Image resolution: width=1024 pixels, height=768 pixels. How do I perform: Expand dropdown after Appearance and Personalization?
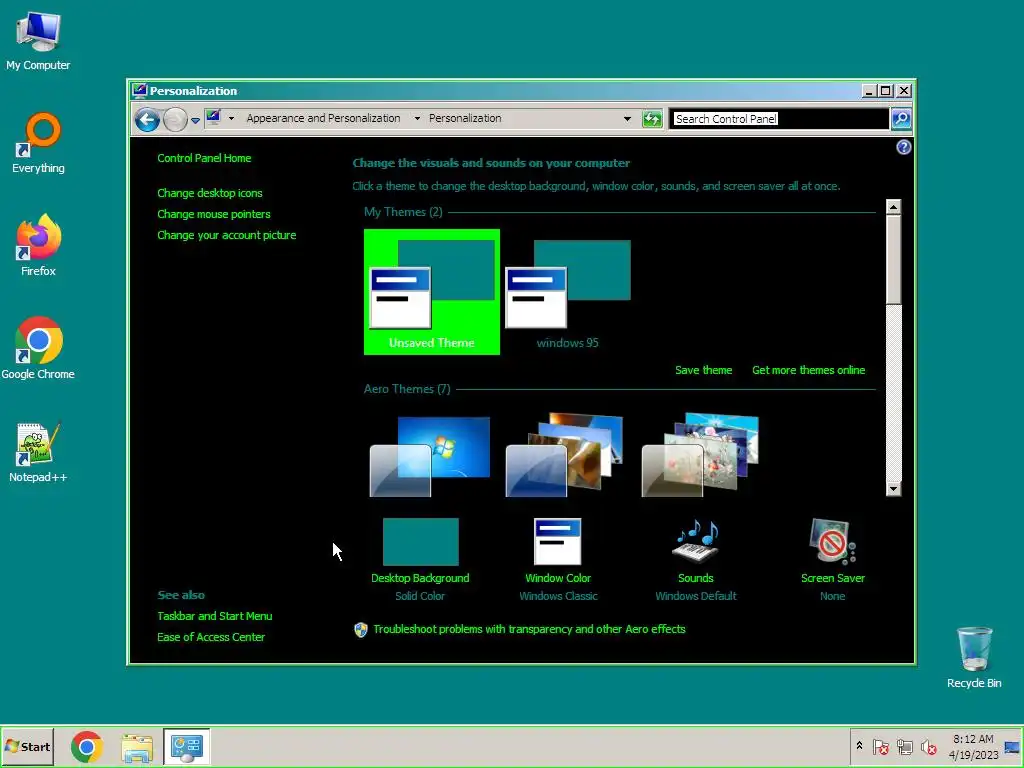417,118
